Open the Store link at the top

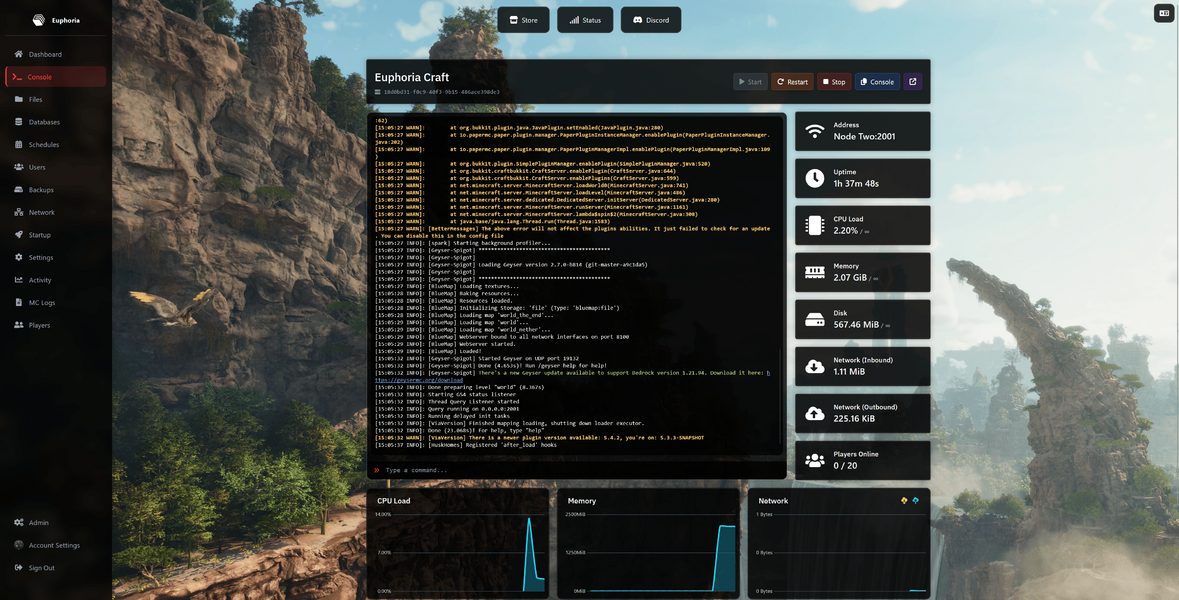[x=523, y=20]
